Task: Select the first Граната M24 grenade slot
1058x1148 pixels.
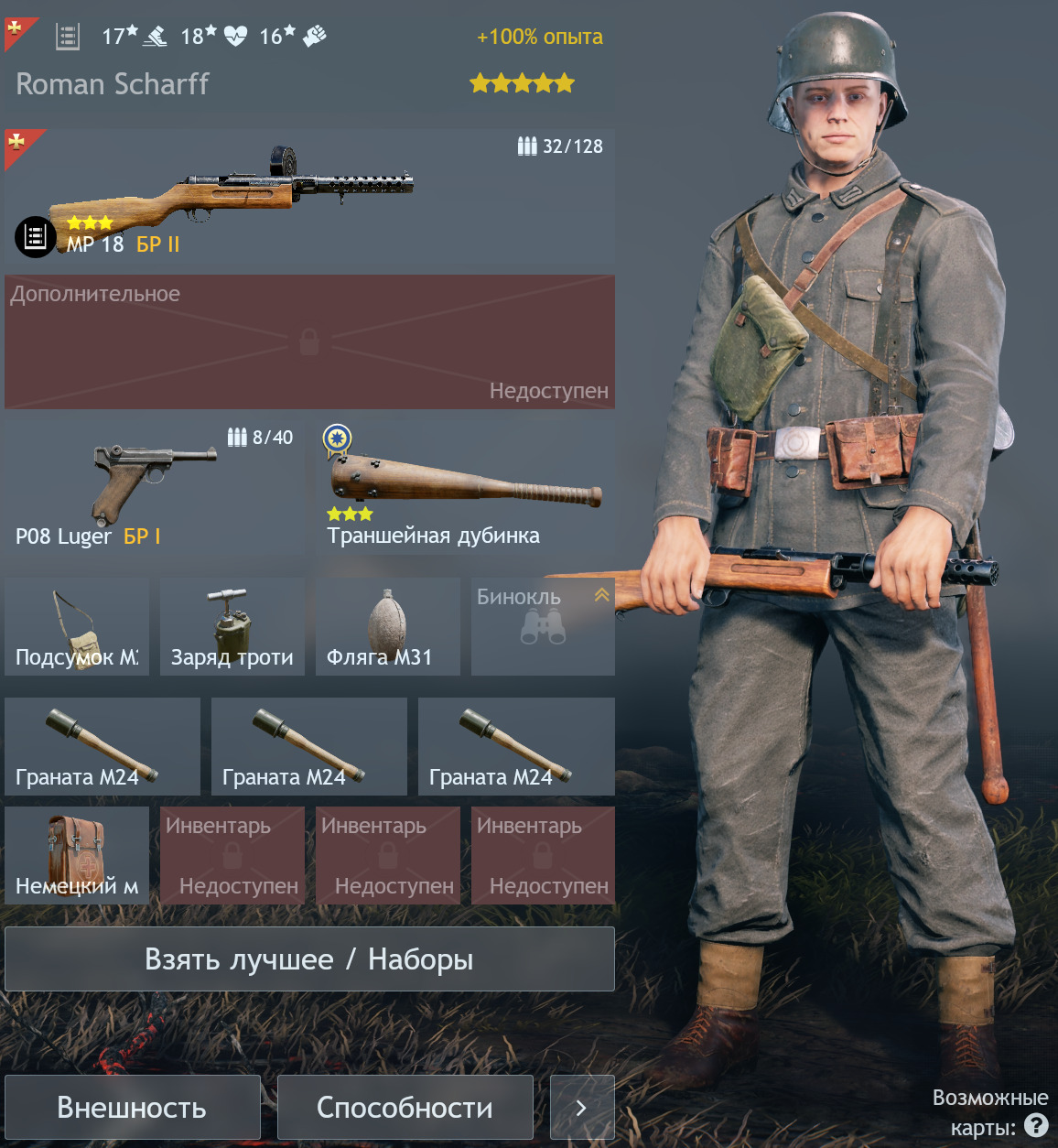Action: [103, 746]
